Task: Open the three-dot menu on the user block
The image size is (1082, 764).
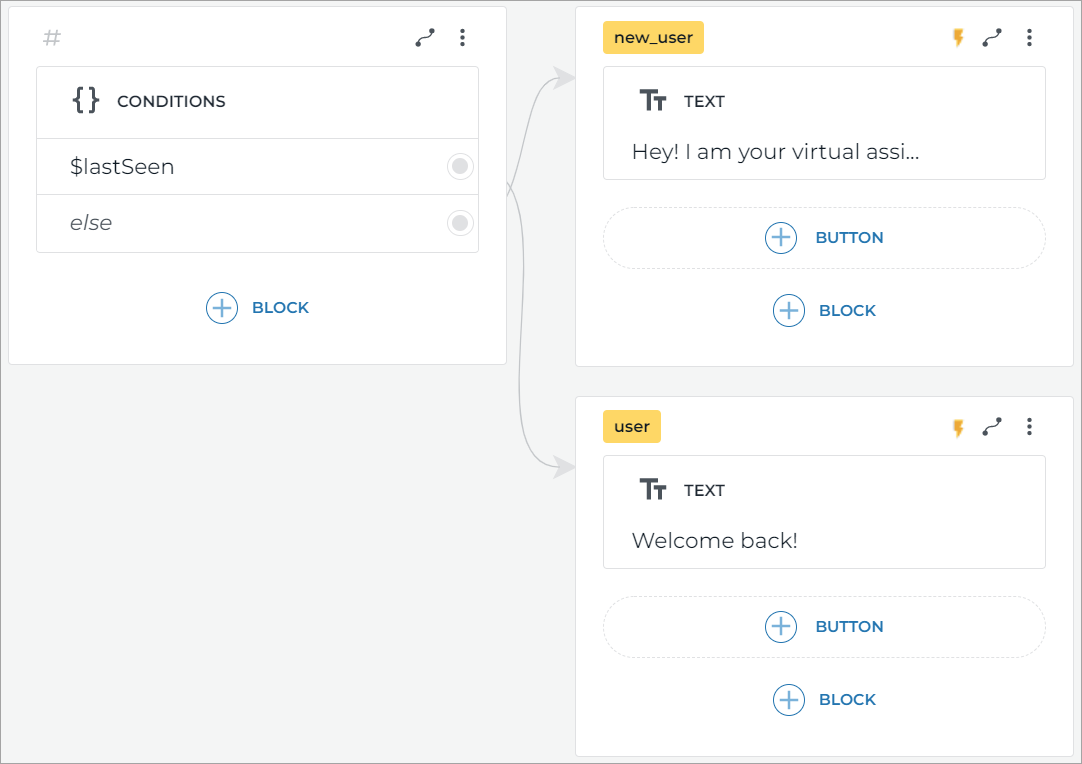Action: (1029, 426)
